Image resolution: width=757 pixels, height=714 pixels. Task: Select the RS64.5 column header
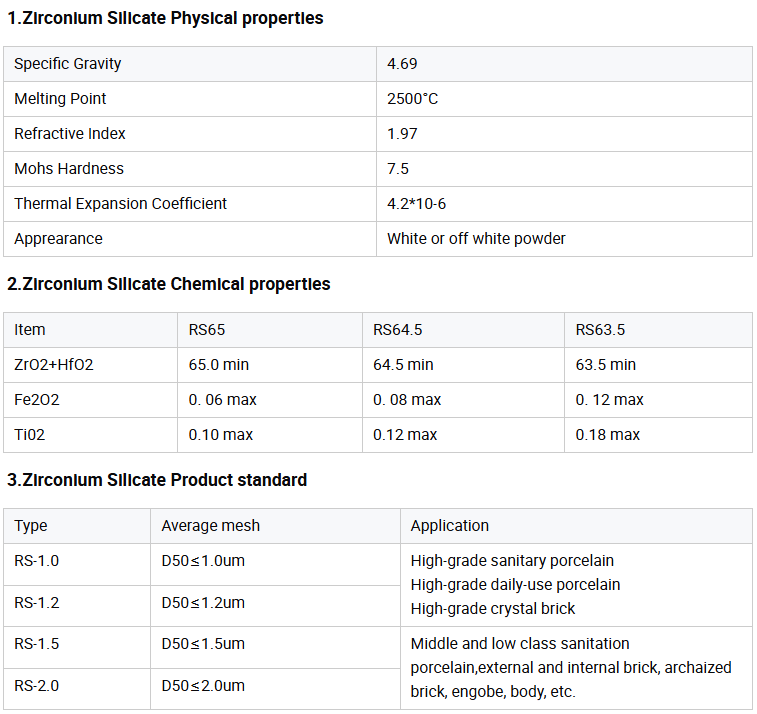point(397,330)
